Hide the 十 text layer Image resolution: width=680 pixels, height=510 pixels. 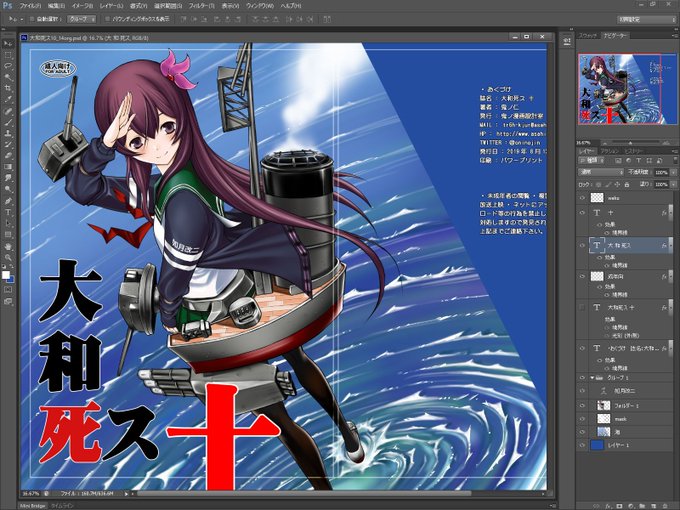pyautogui.click(x=582, y=212)
